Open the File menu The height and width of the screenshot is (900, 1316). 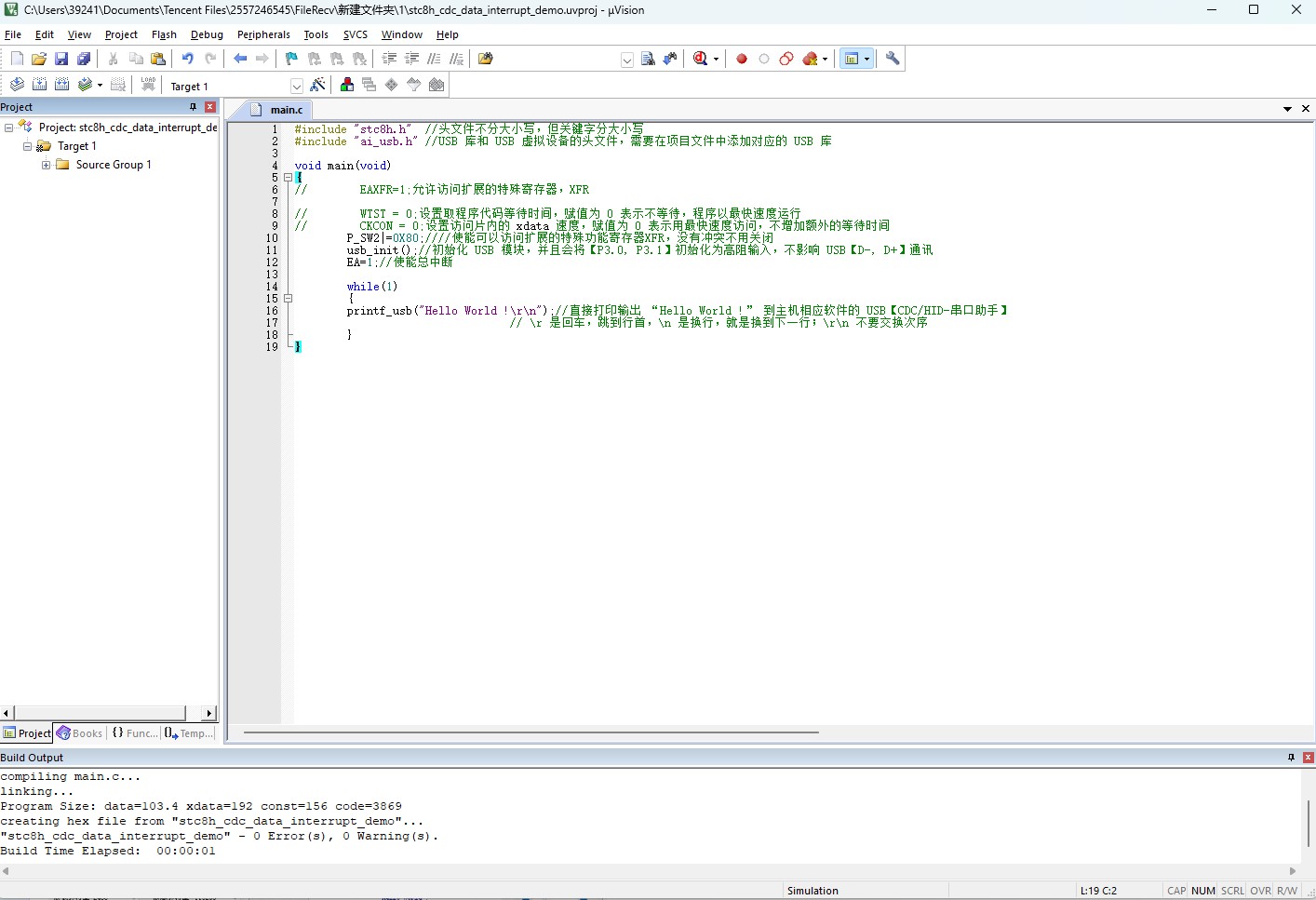tap(13, 34)
